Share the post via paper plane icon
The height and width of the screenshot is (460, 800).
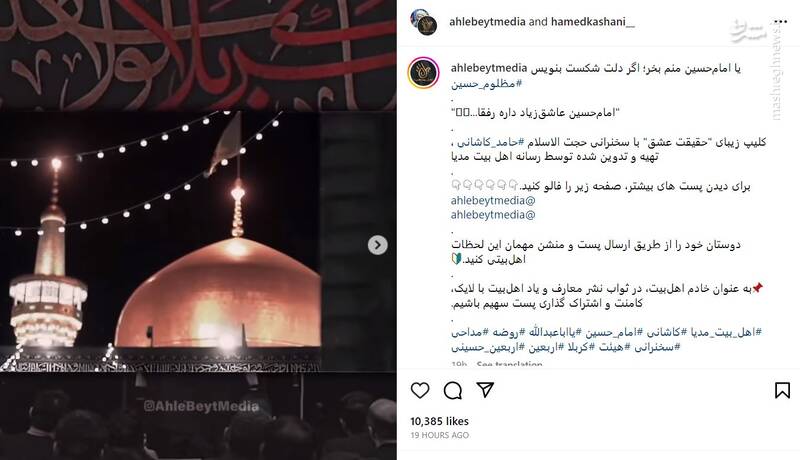click(x=485, y=390)
